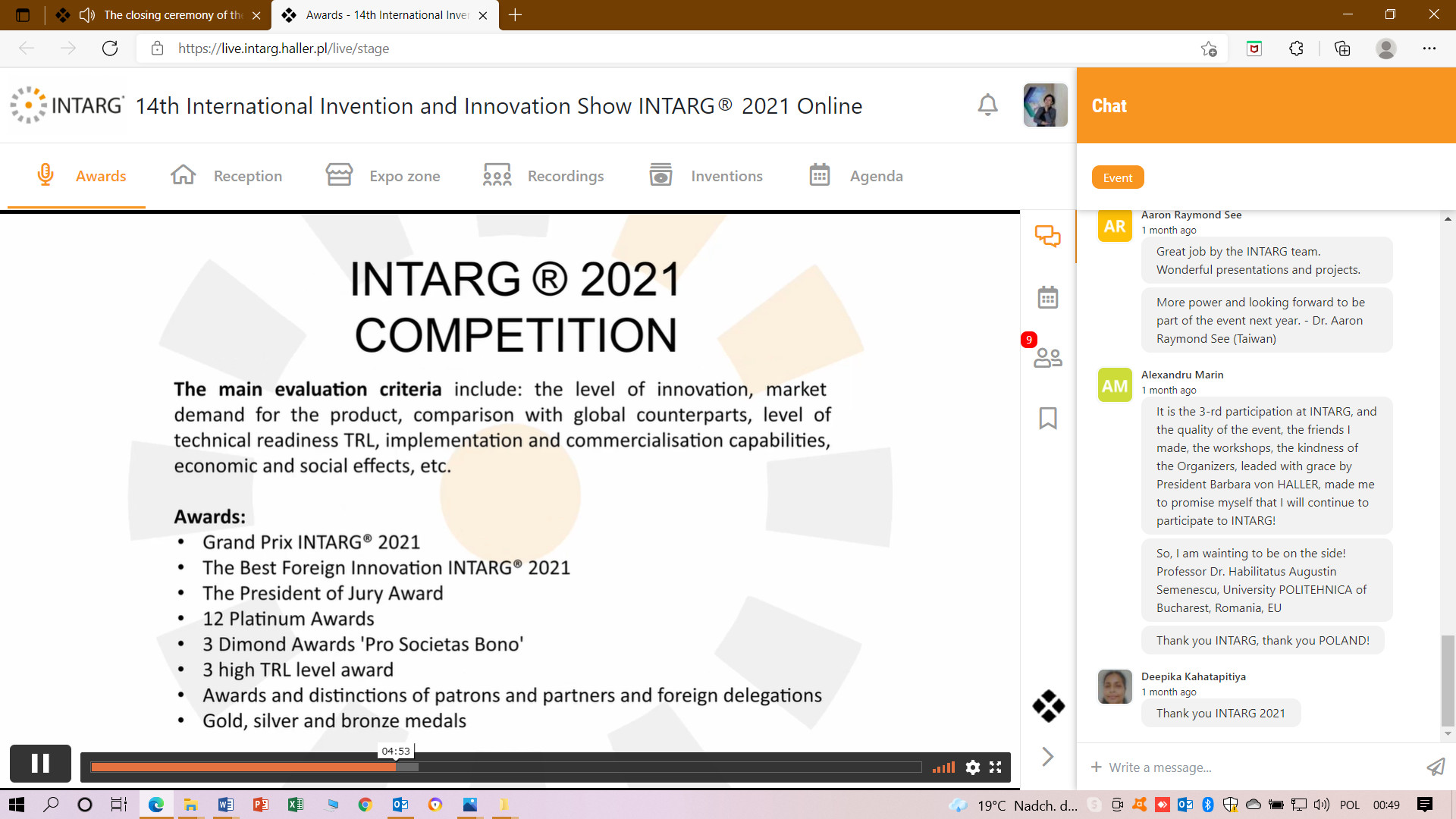Viewport: 1456px width, 819px height.
Task: Open browser tab actions menu
Action: (x=23, y=15)
